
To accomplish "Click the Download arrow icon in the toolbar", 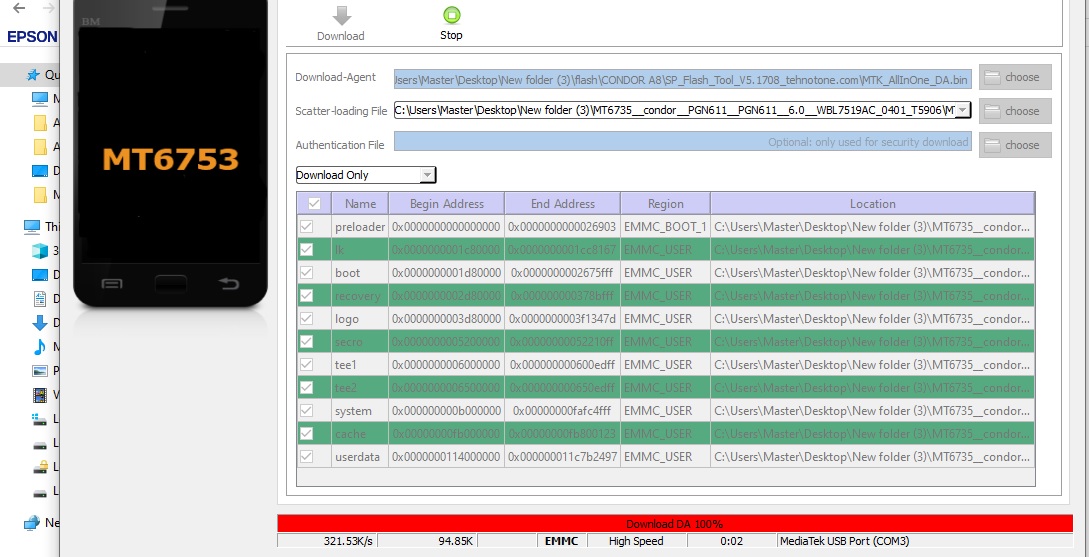I will (x=341, y=15).
